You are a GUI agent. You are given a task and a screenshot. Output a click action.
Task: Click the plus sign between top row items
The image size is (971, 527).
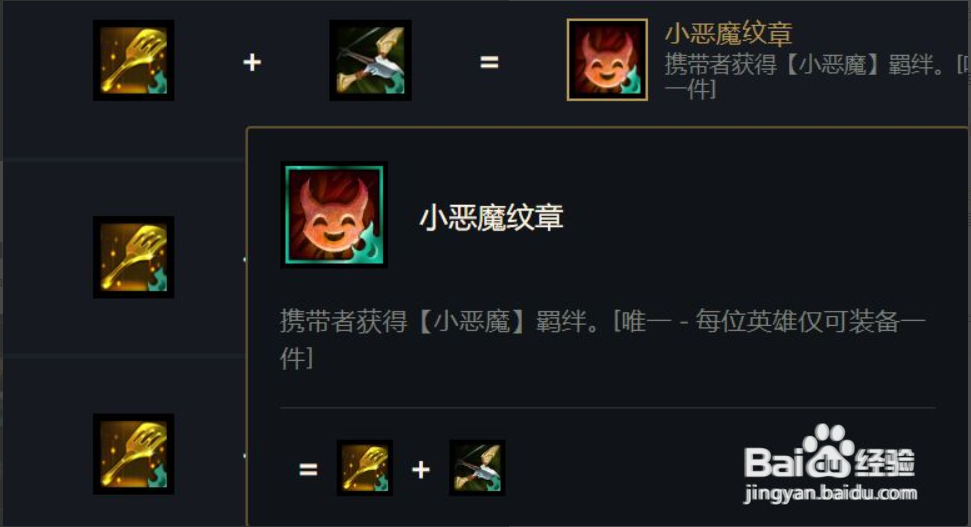pyautogui.click(x=252, y=62)
